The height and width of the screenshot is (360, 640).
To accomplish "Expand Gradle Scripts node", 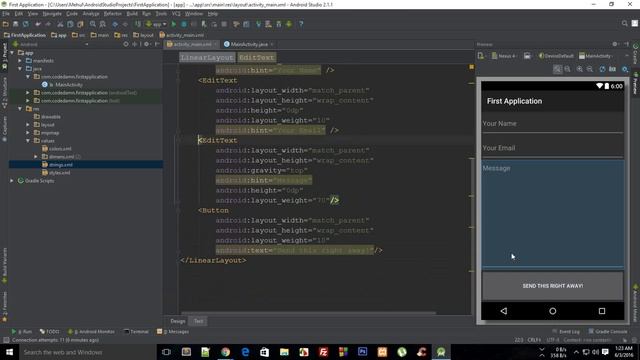I will [x=12, y=181].
